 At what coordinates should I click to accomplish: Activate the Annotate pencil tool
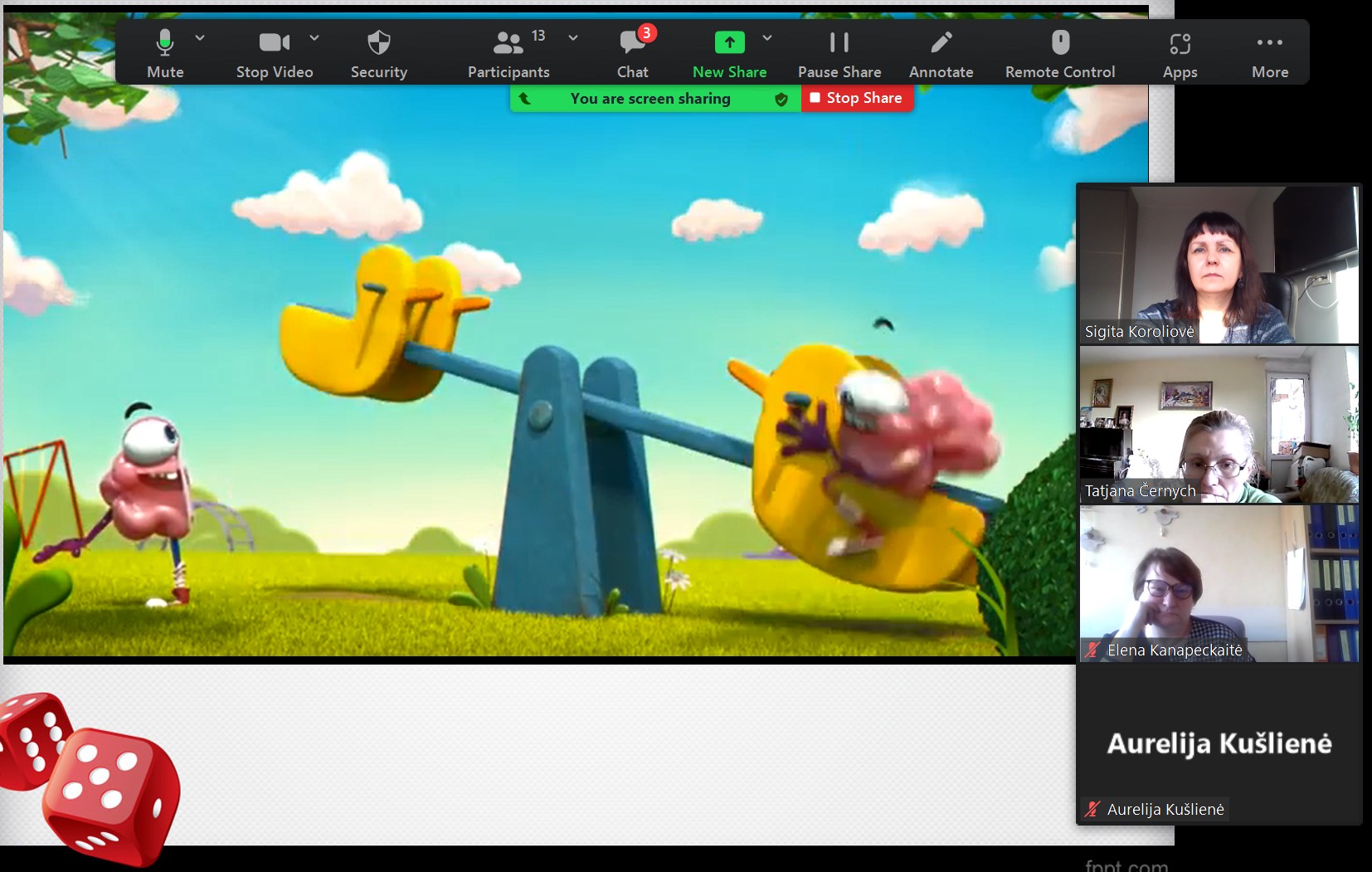click(x=941, y=53)
